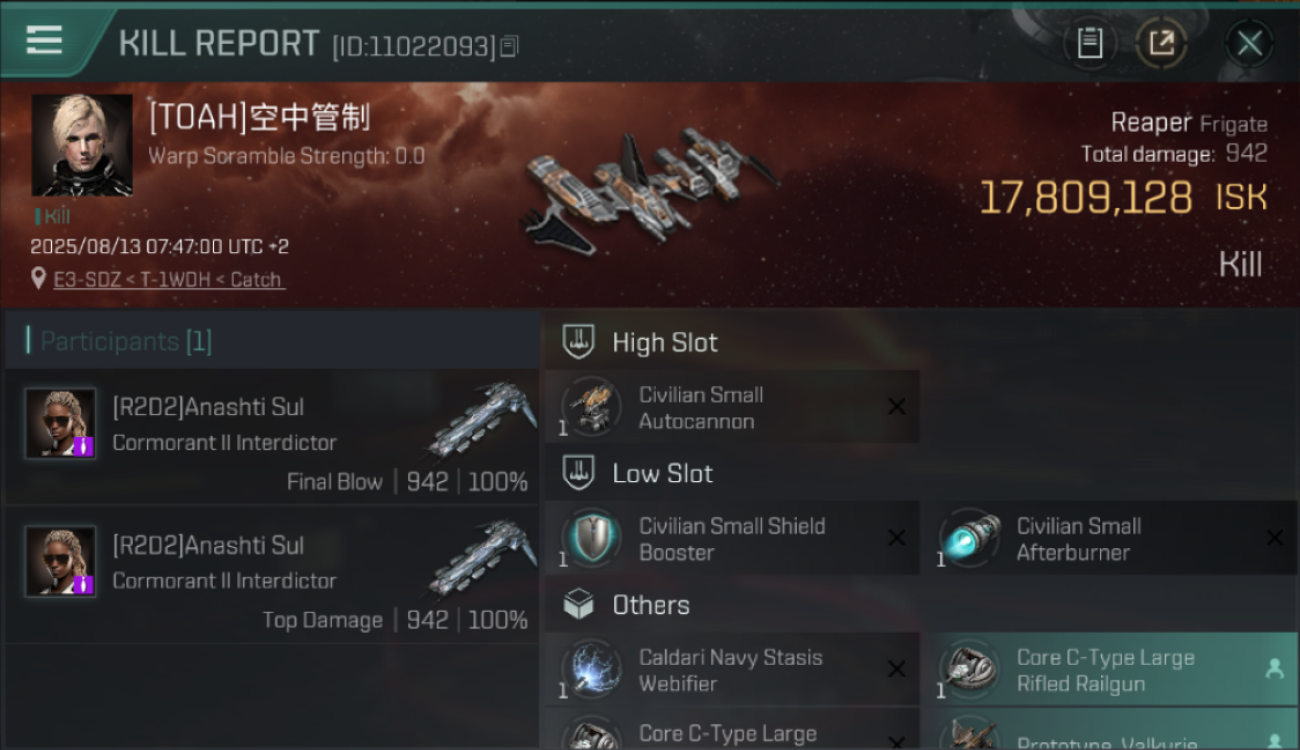This screenshot has width=1300, height=750.
Task: Click the X marker on Civilian Small Autocannon
Action: coord(897,407)
